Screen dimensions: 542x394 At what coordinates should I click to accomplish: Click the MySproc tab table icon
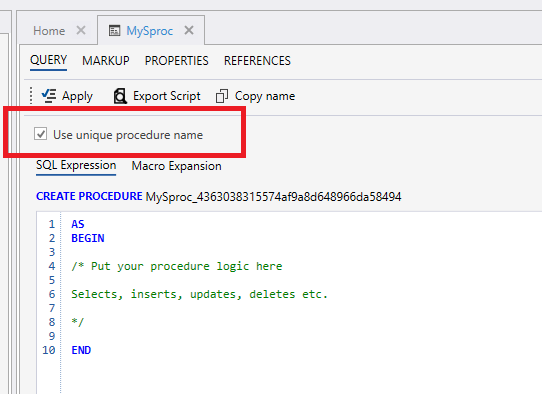[114, 30]
